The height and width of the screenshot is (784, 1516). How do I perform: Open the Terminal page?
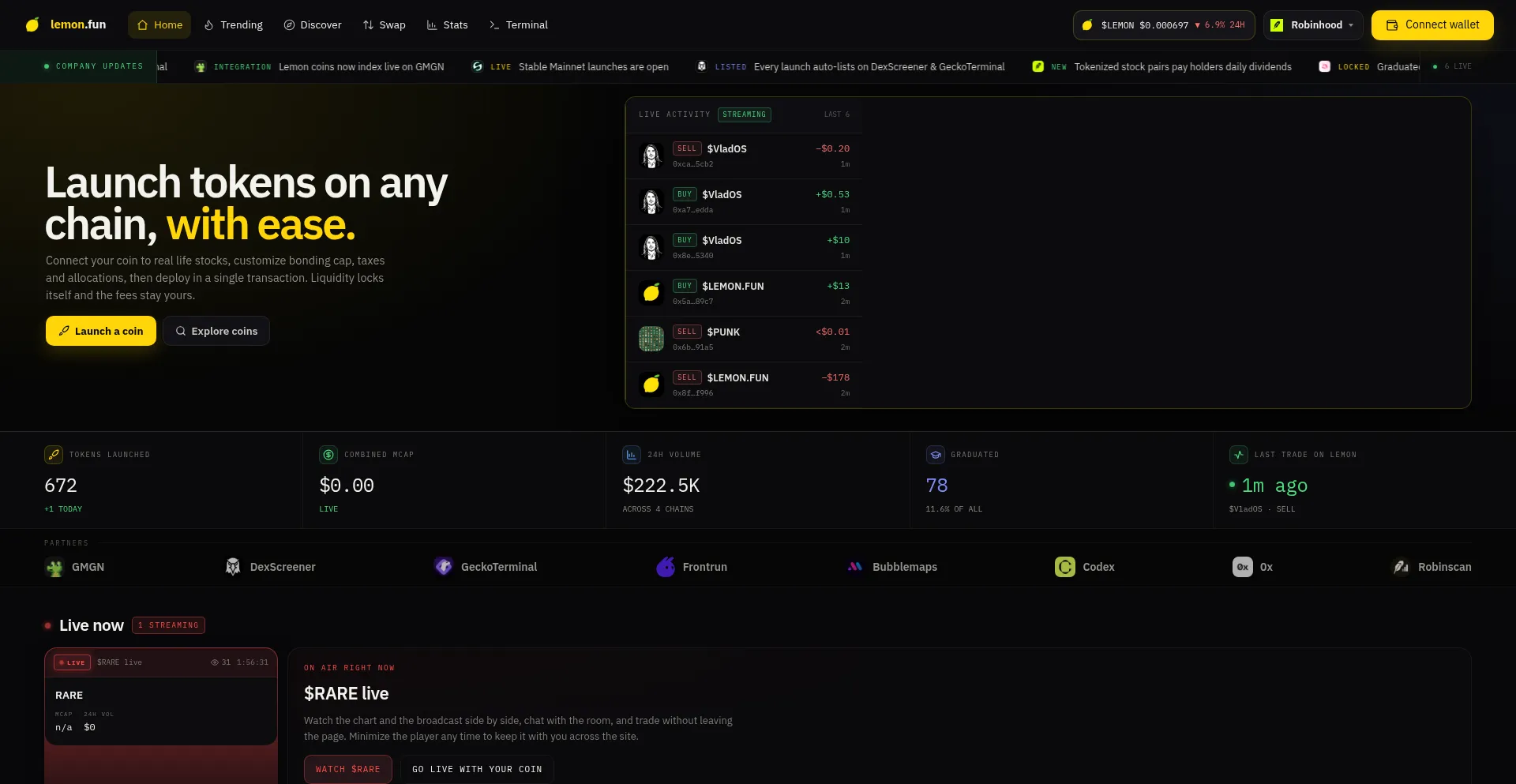click(x=518, y=25)
